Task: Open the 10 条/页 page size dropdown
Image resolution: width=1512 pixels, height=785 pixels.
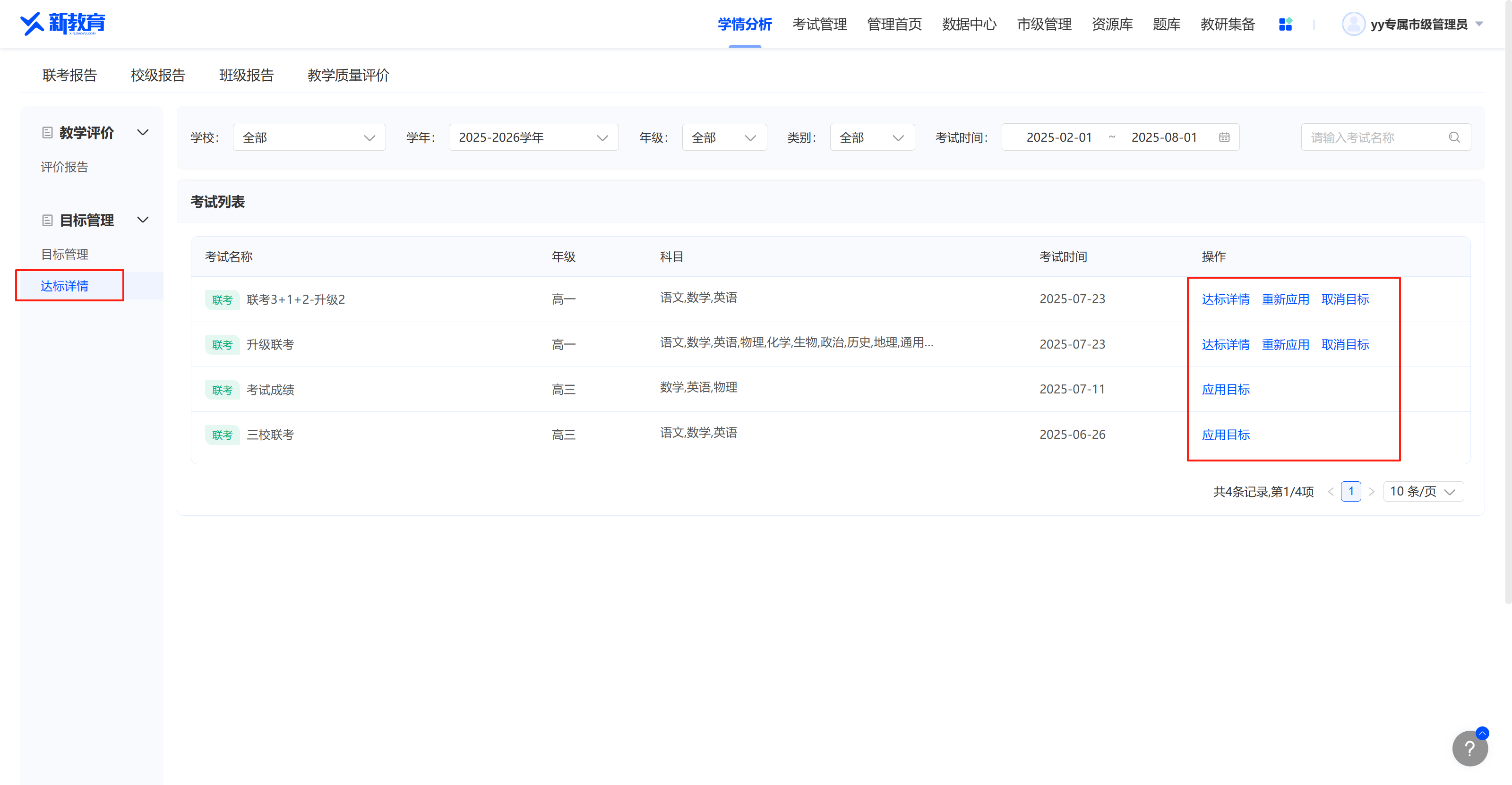Action: [1423, 492]
